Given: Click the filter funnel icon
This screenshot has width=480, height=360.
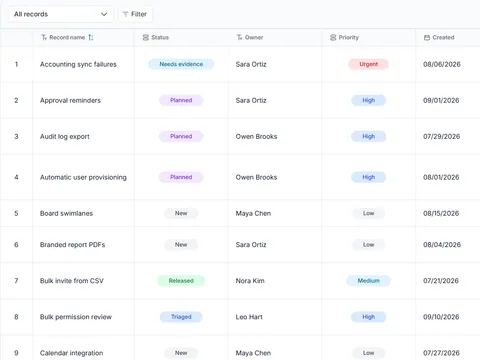Looking at the screenshot, I should click(x=125, y=14).
